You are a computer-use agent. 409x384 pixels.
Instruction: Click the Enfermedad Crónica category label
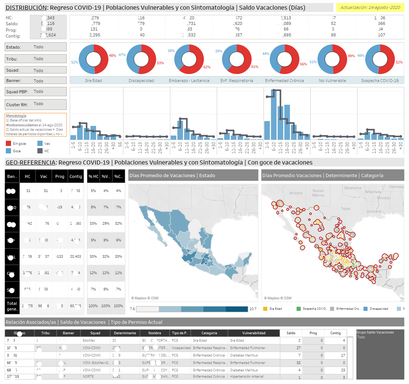point(284,80)
